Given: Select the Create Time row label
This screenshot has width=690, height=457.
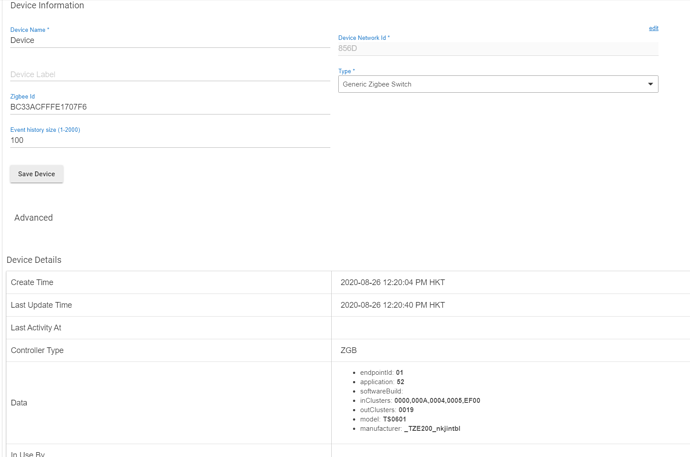Looking at the screenshot, I should 32,283.
